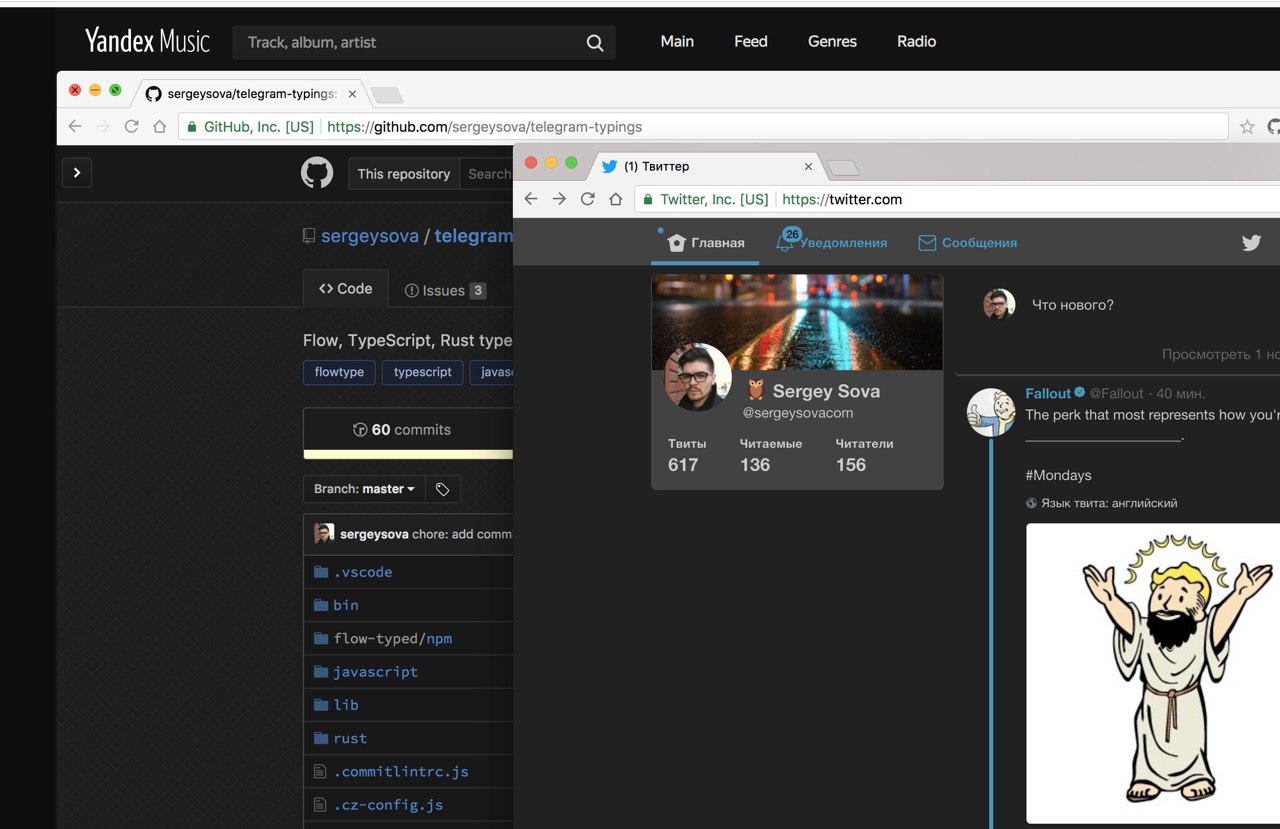
Task: Open Radio in Yandex Music
Action: (916, 41)
